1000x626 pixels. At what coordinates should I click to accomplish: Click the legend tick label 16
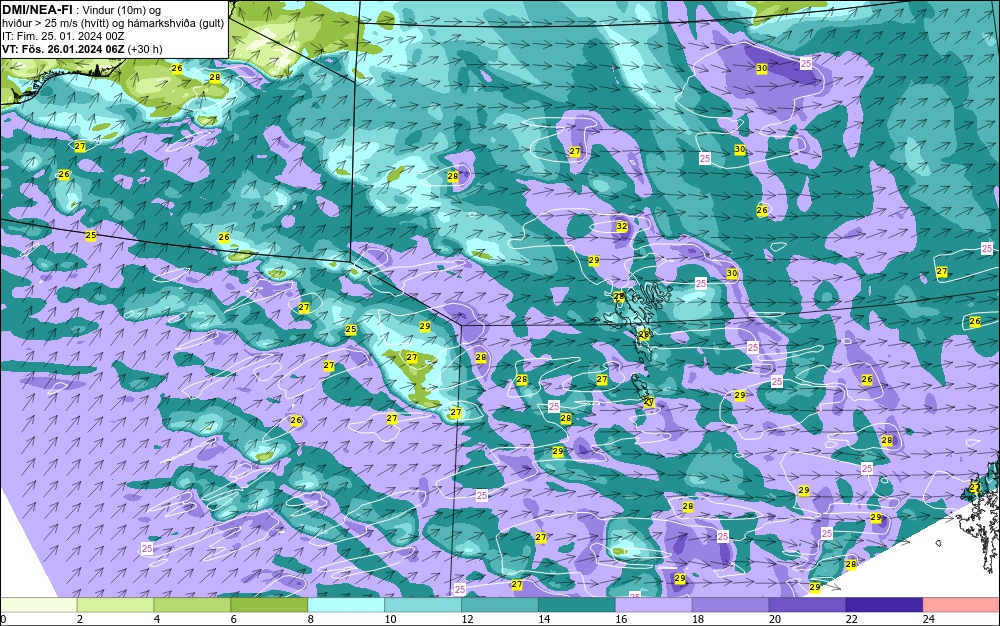[x=621, y=619]
